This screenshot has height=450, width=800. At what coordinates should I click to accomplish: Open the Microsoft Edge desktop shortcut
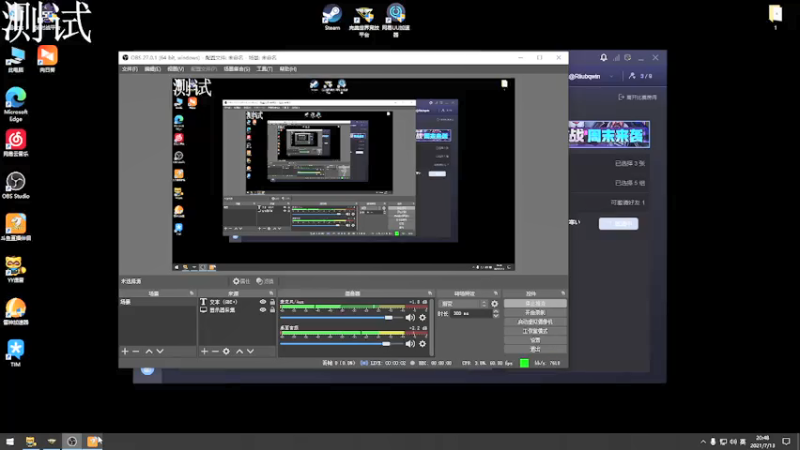(x=16, y=105)
